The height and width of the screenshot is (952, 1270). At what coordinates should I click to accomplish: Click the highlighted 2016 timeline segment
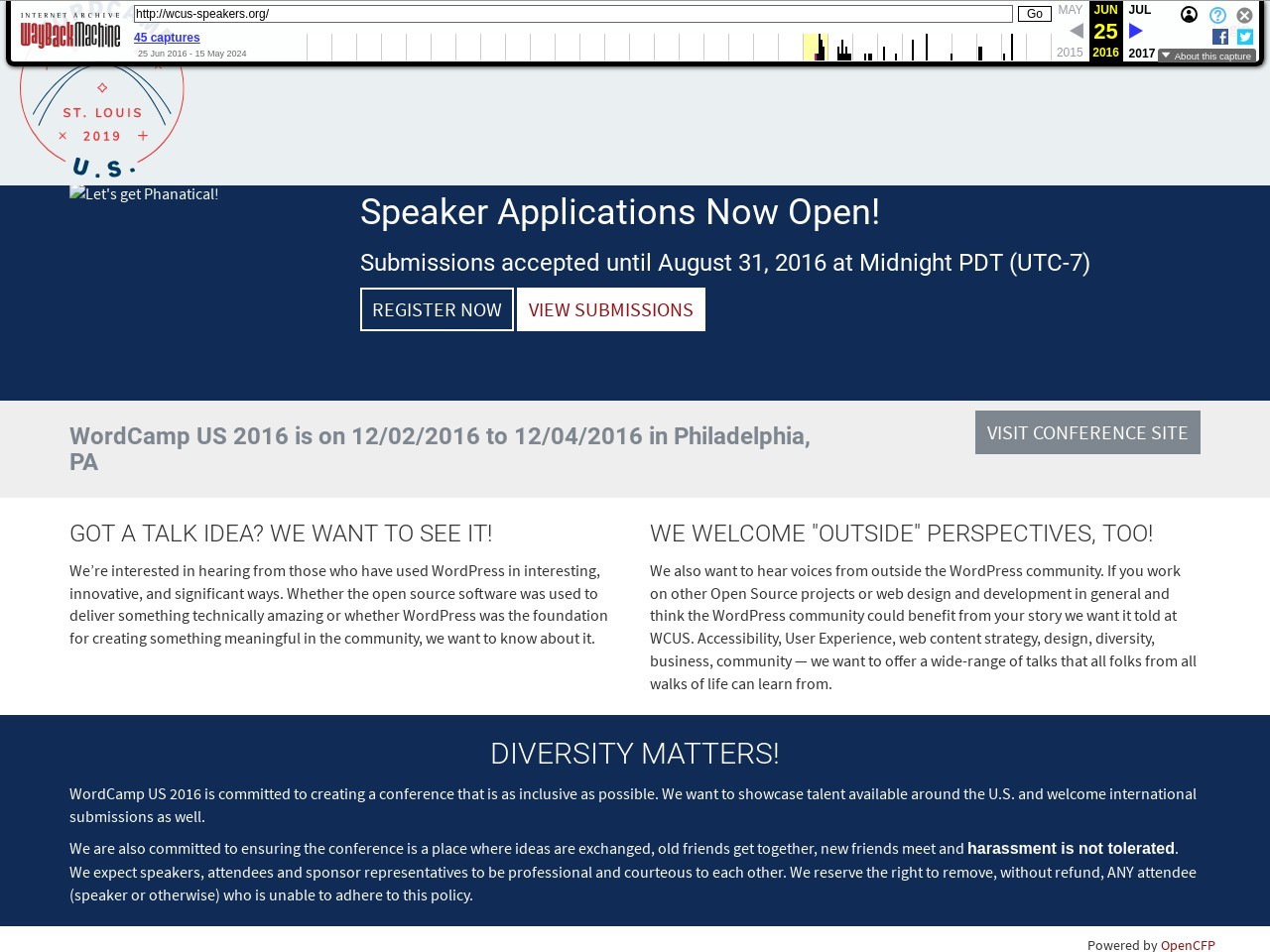pyautogui.click(x=815, y=47)
